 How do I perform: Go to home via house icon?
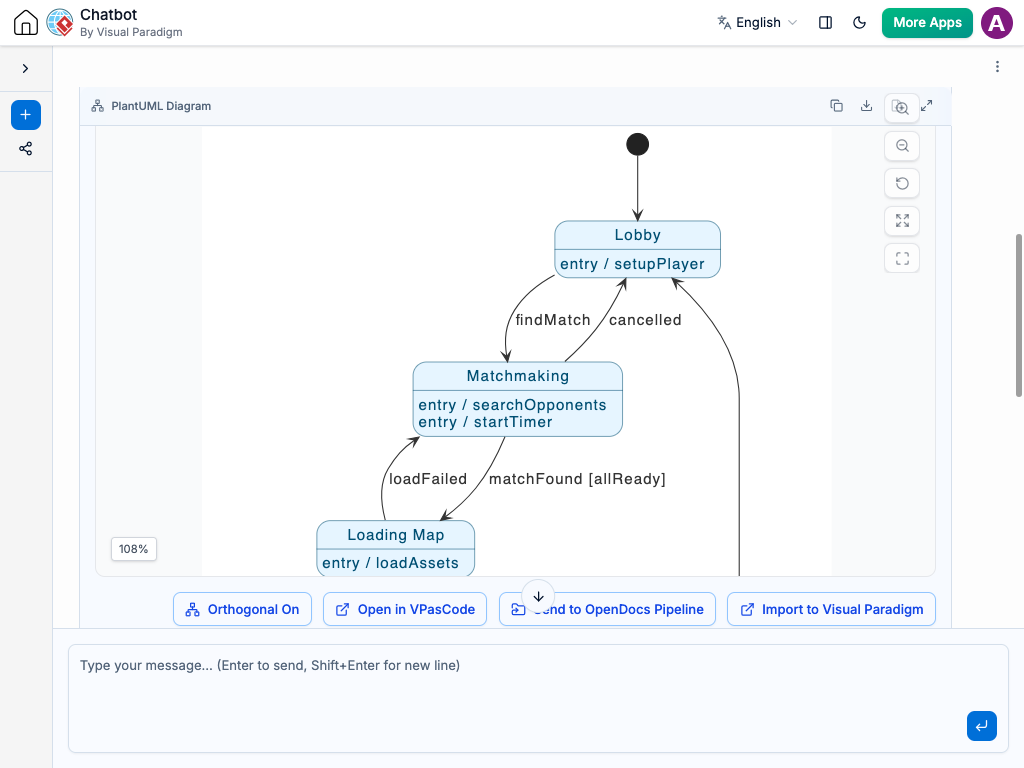coord(25,22)
